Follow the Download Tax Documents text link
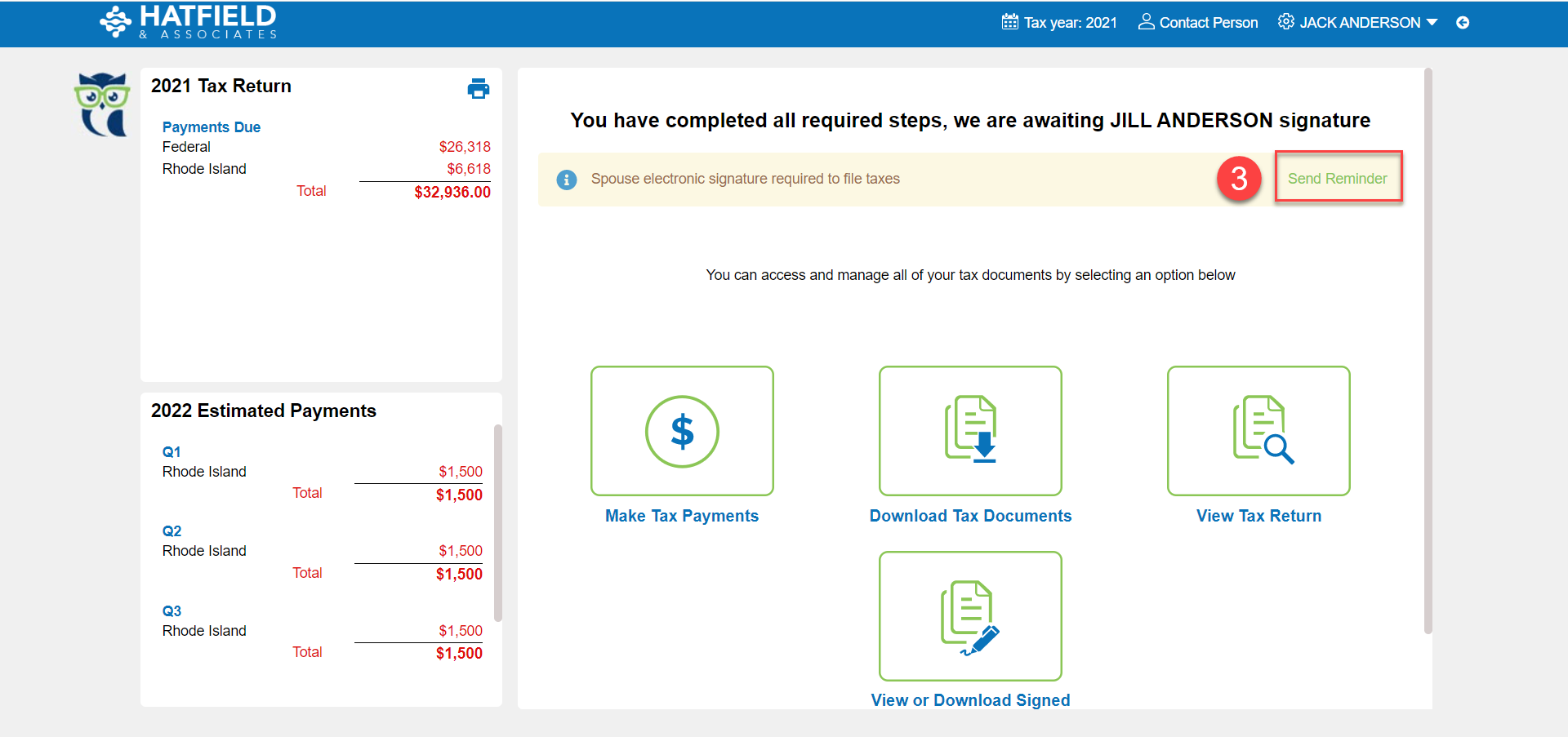The width and height of the screenshot is (1568, 737). click(x=970, y=516)
